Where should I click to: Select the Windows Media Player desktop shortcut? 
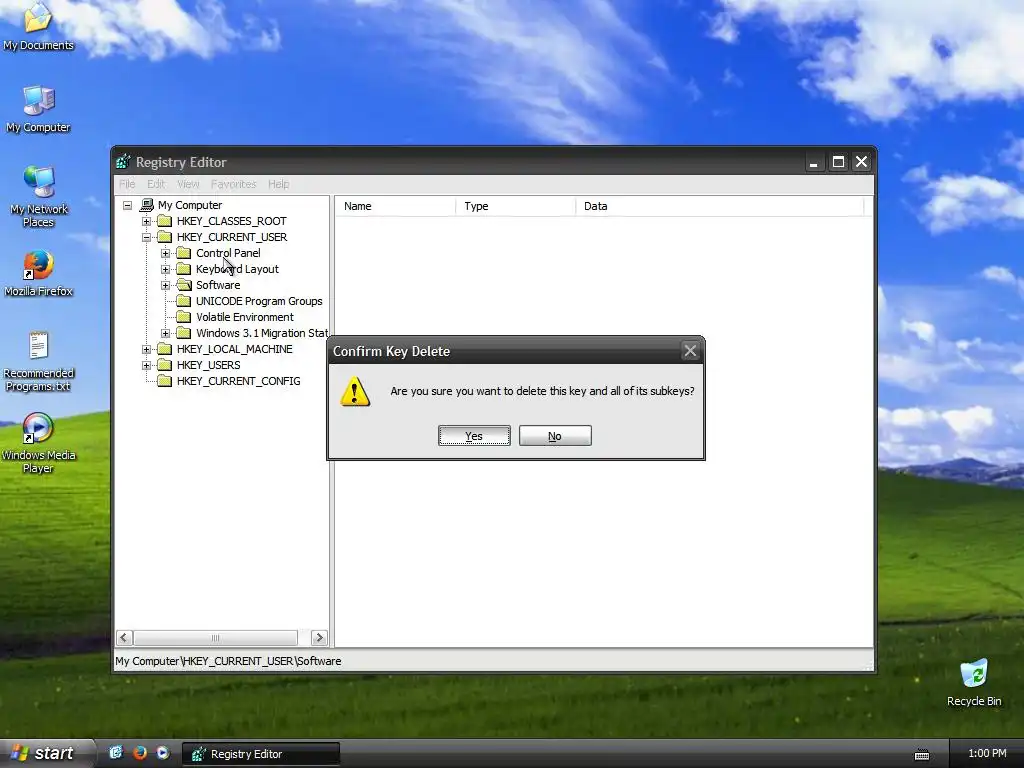click(x=39, y=443)
